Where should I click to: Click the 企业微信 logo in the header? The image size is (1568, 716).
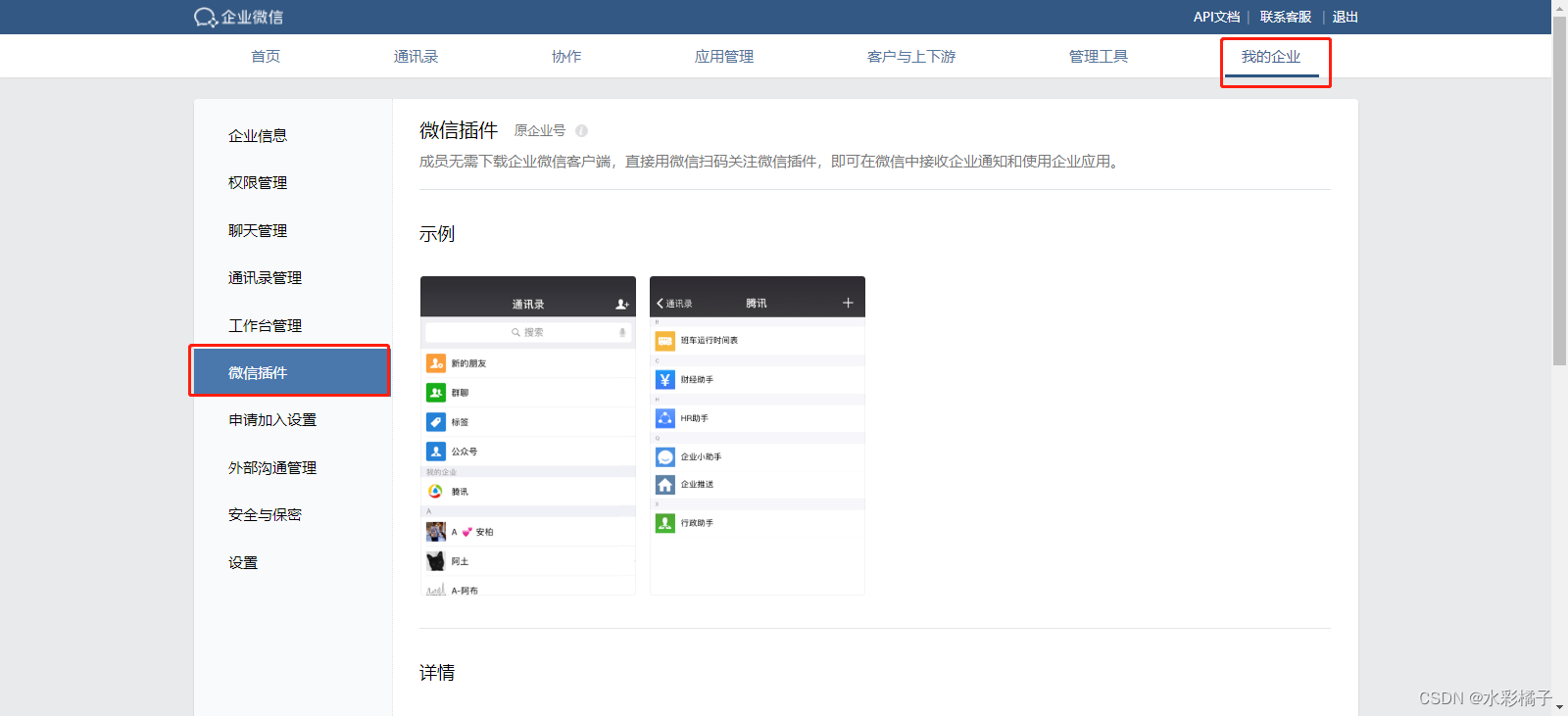[238, 17]
